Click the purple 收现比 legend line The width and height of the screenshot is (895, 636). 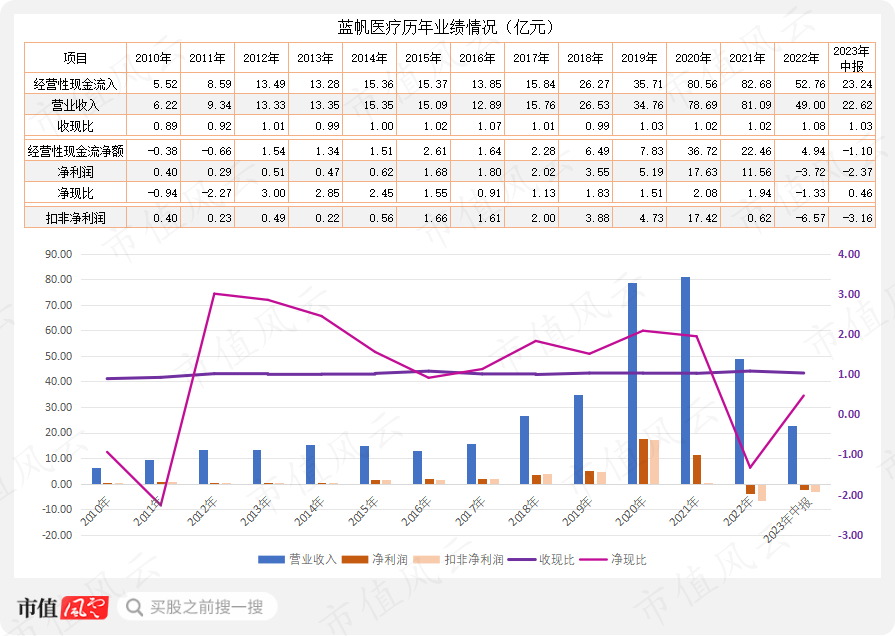522,559
